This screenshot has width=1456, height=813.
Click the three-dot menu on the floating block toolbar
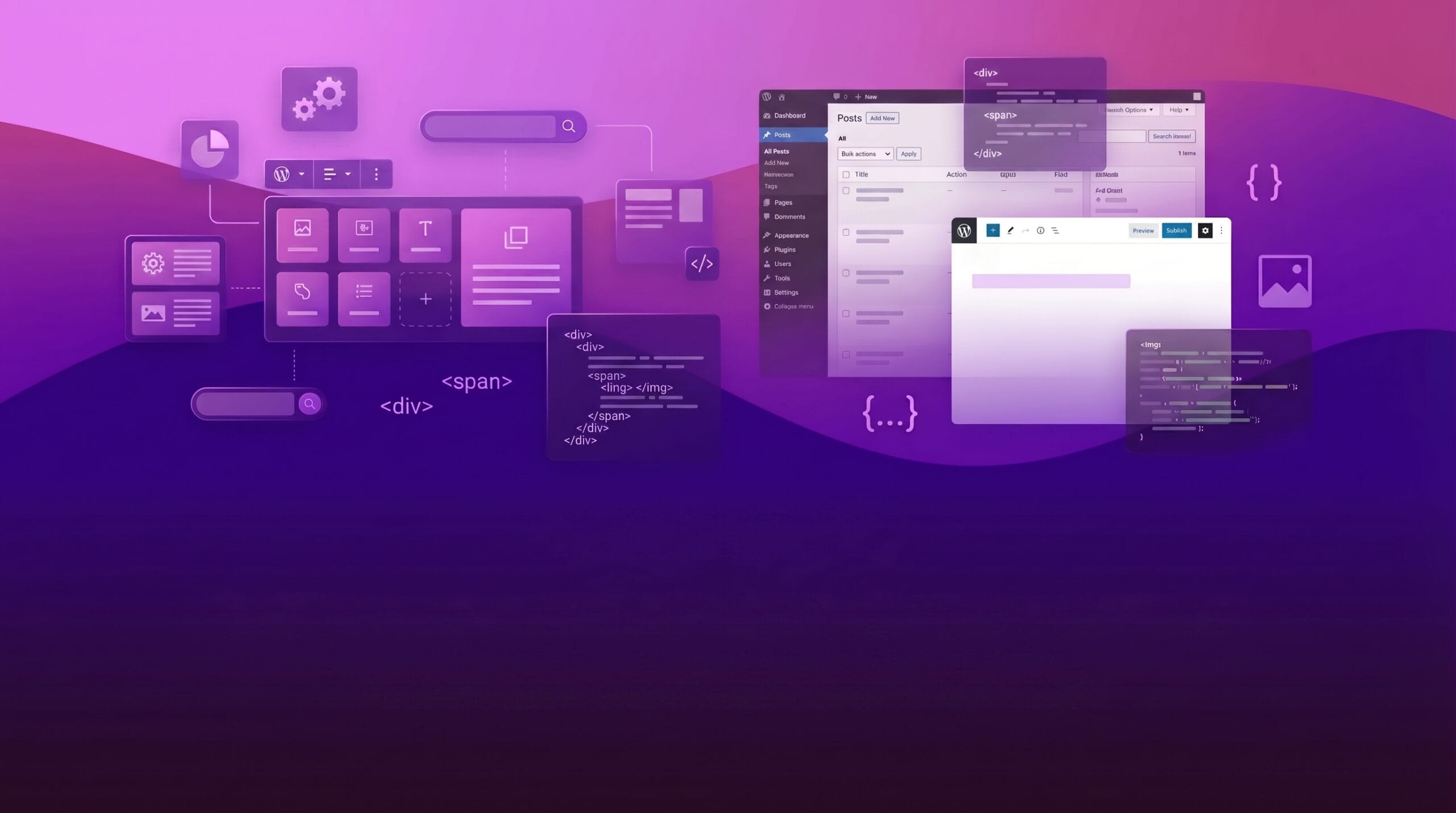pyautogui.click(x=376, y=174)
